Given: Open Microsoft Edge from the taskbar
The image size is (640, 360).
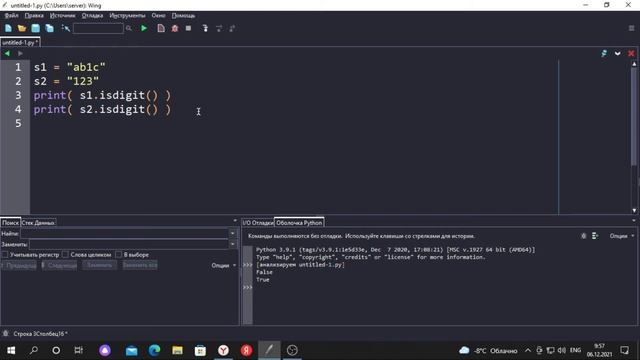Looking at the screenshot, I should click(154, 350).
